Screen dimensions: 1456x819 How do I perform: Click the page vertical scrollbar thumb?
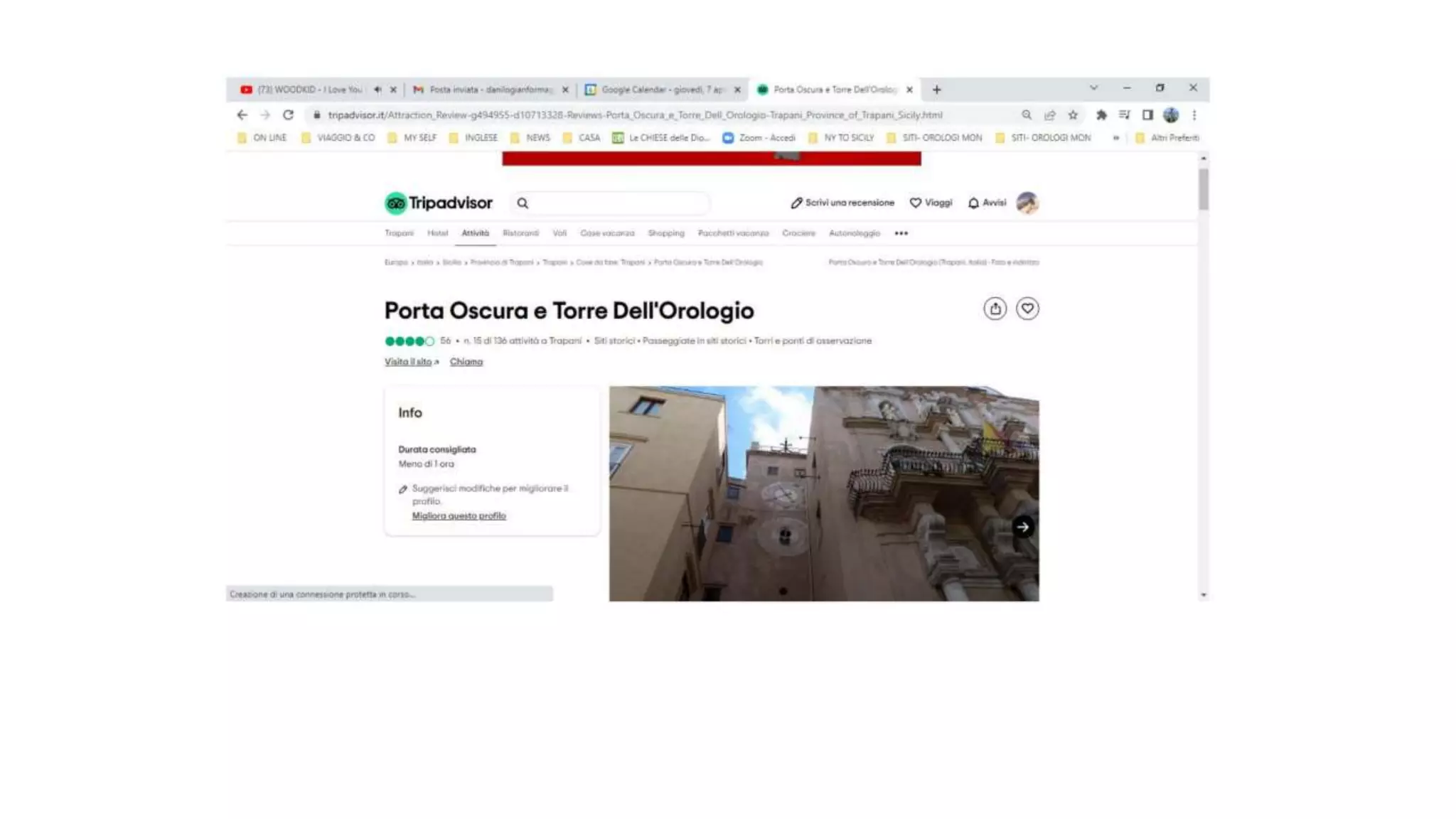pyautogui.click(x=1203, y=189)
